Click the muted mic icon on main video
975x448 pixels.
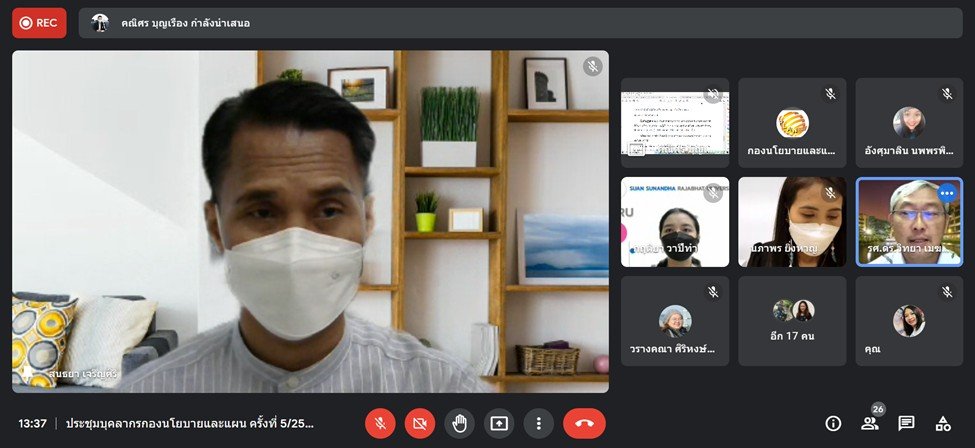[593, 66]
